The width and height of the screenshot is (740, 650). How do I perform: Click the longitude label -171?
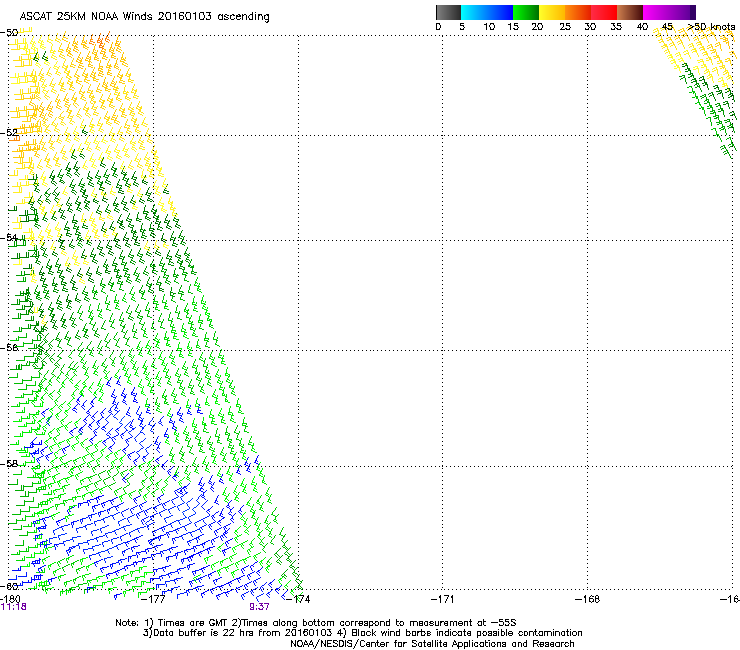tap(443, 599)
